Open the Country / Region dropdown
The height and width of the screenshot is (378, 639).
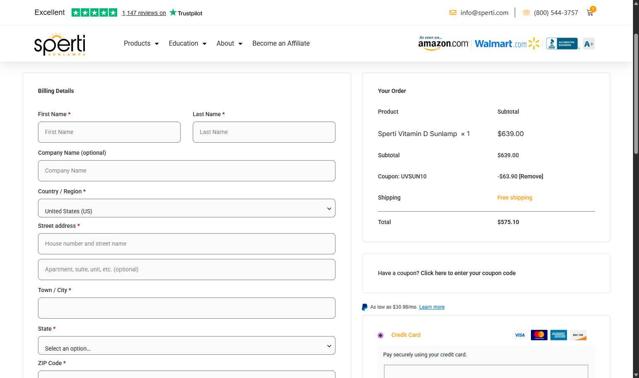coord(187,208)
